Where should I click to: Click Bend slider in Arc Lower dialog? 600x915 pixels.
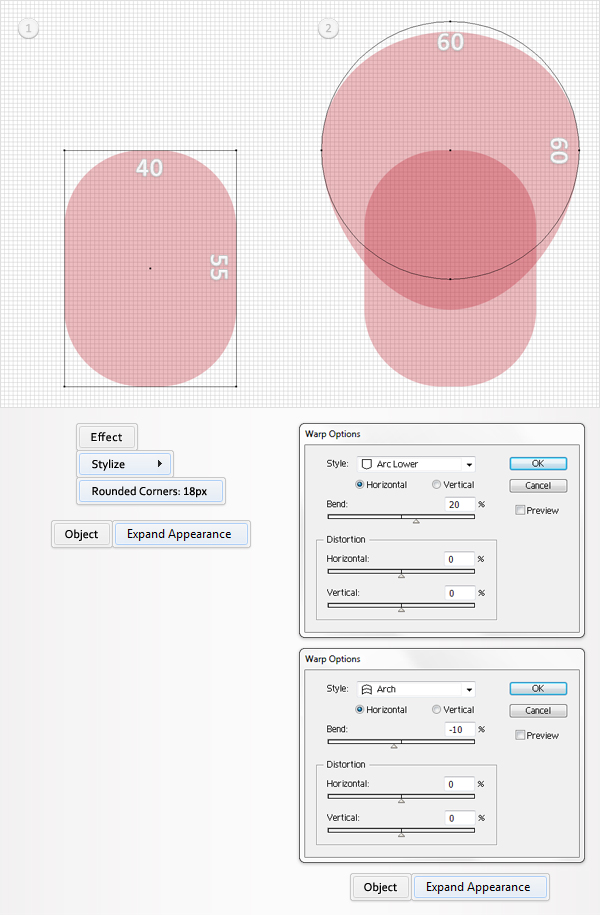click(401, 517)
